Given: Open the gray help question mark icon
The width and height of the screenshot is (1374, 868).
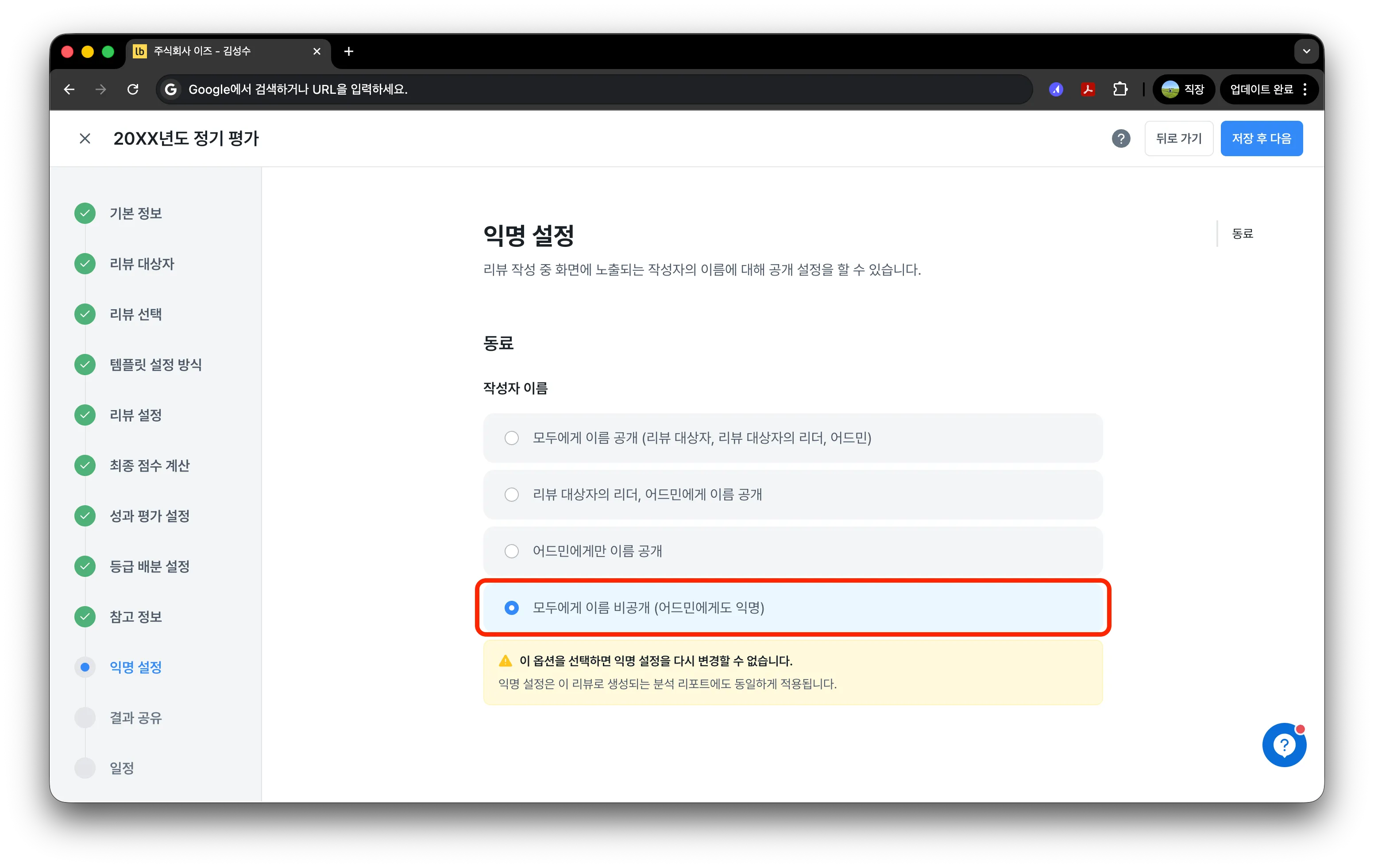Looking at the screenshot, I should [1121, 138].
